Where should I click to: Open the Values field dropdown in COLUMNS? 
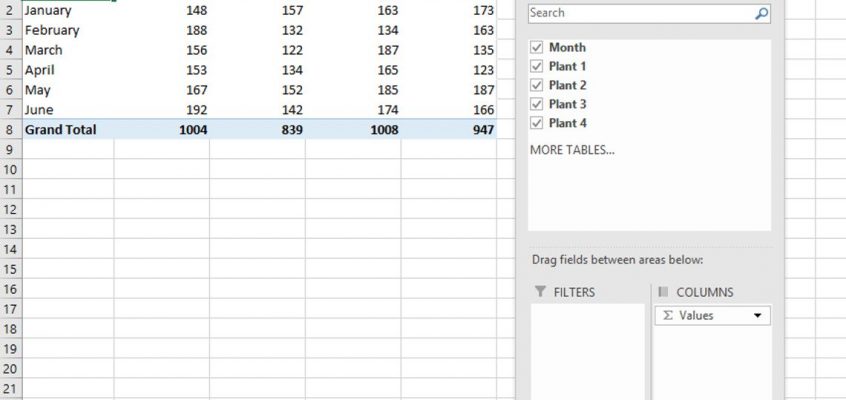pos(758,316)
